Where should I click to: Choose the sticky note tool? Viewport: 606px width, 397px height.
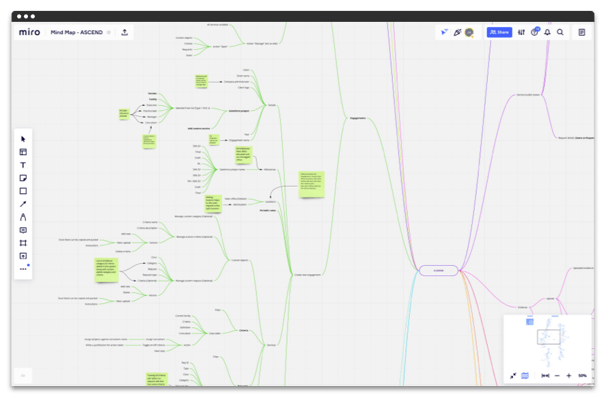[x=23, y=178]
